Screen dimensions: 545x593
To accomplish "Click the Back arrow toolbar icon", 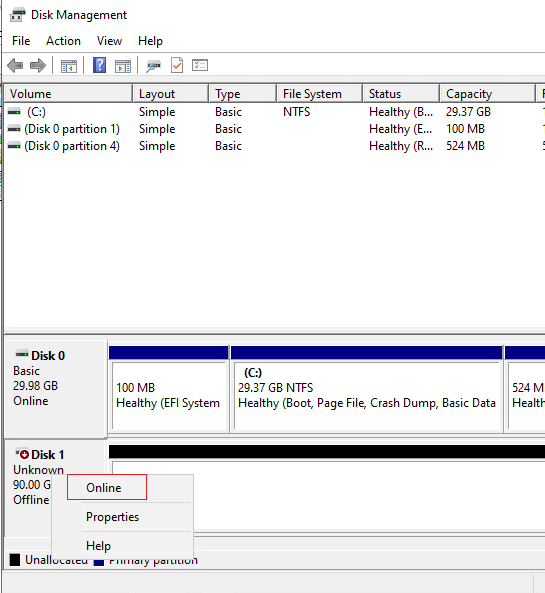I will [15, 65].
